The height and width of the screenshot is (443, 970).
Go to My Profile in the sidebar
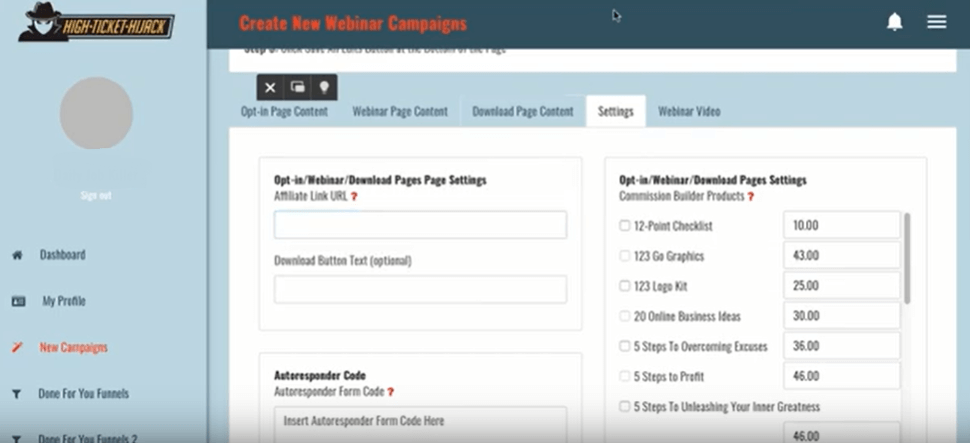[x=64, y=301]
